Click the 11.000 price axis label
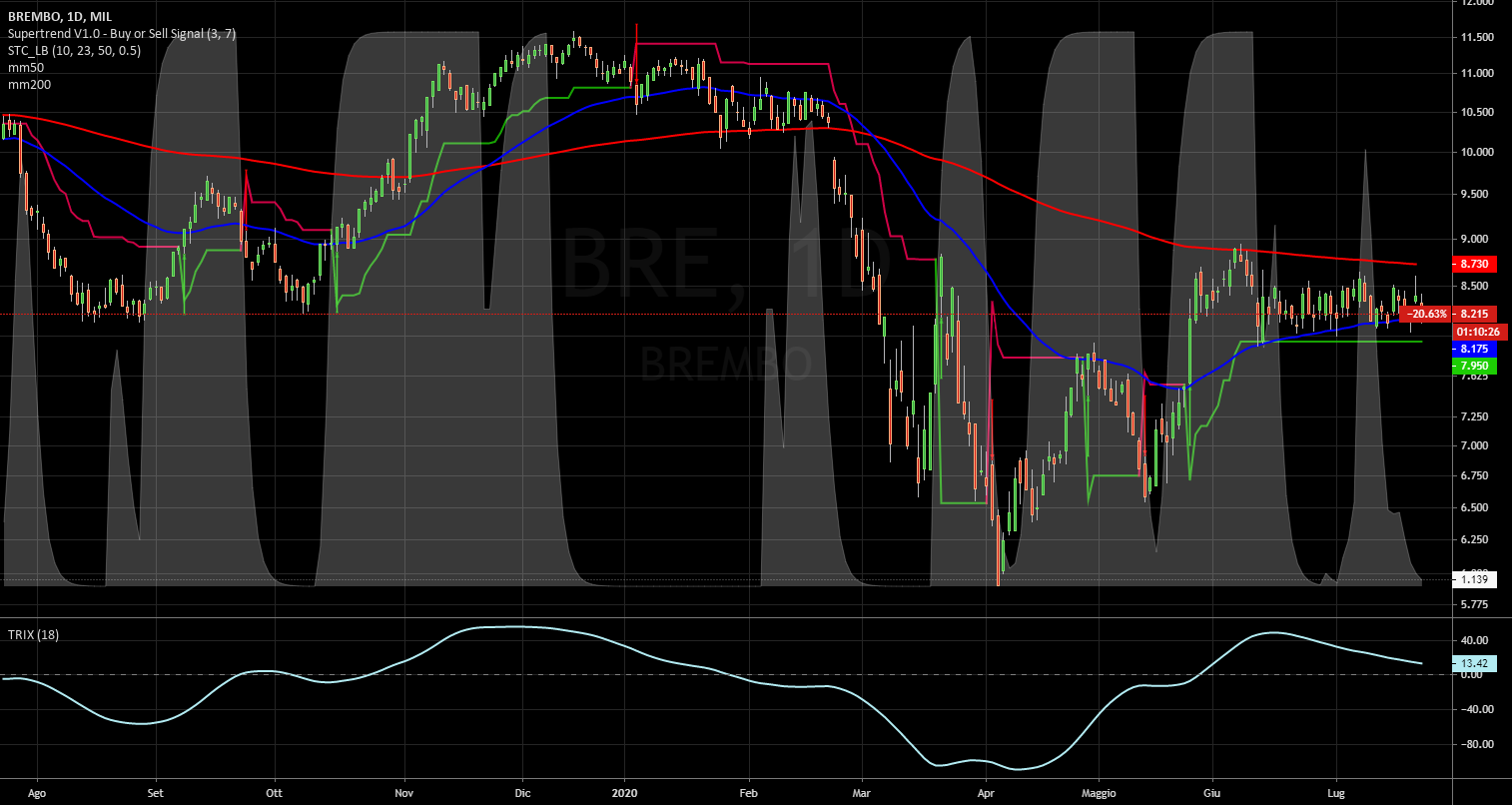The width and height of the screenshot is (1512, 805). [1476, 74]
